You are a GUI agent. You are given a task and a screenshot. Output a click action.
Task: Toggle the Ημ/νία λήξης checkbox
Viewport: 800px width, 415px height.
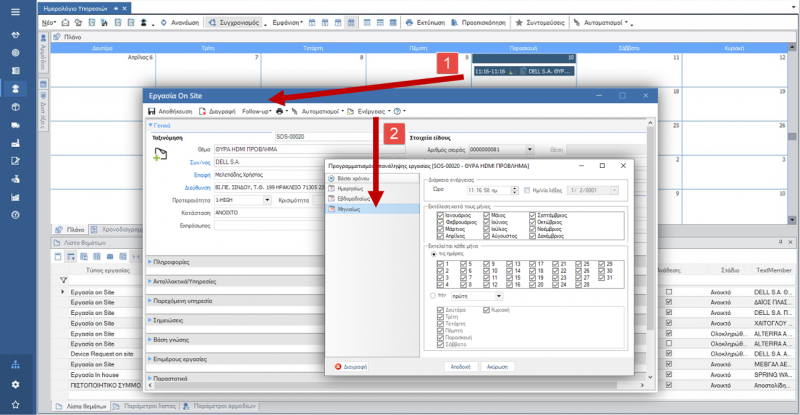click(x=527, y=190)
